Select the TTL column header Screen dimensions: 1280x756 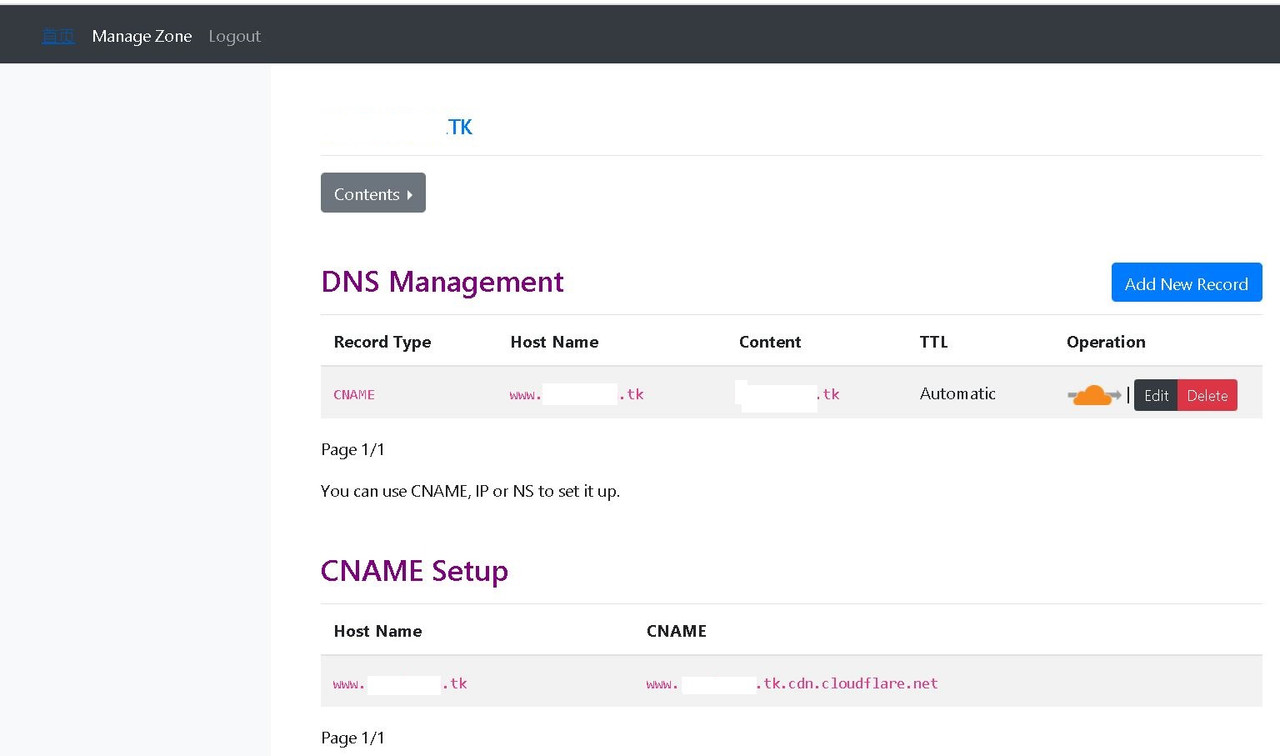[933, 342]
